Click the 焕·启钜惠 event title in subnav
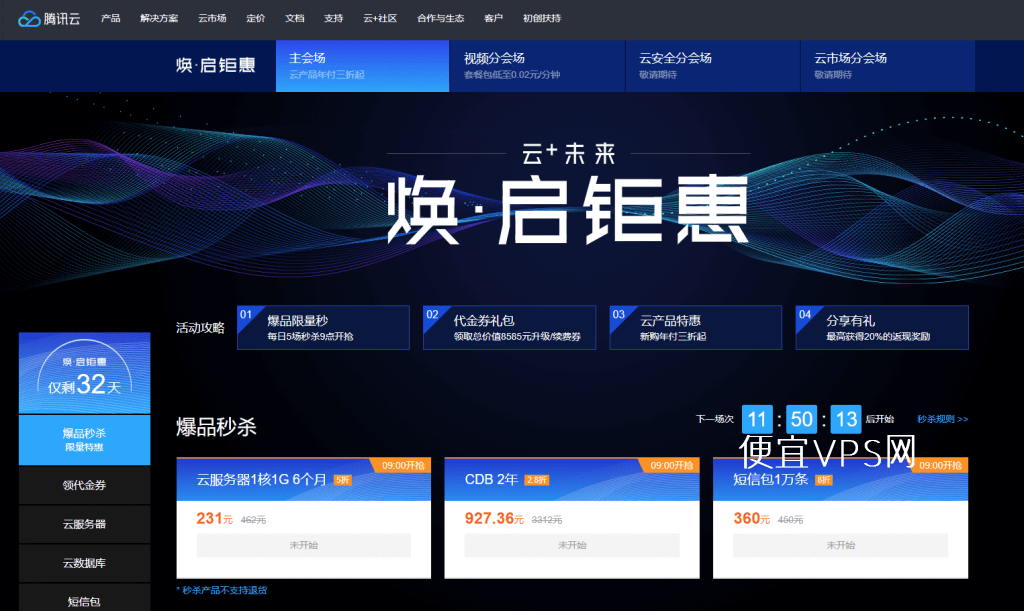 [216, 65]
